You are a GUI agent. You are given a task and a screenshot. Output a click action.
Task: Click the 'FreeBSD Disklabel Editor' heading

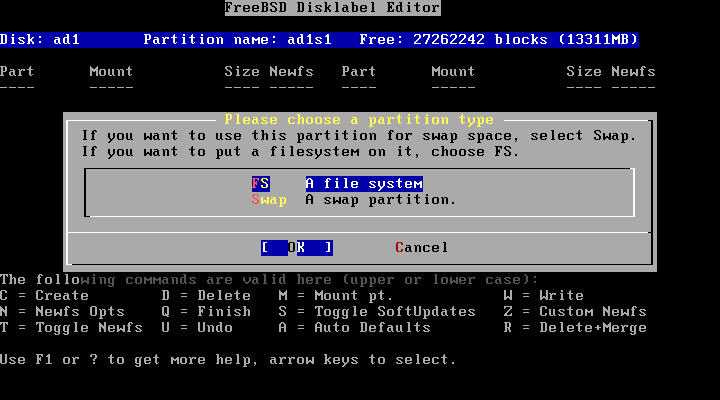[x=332, y=8]
